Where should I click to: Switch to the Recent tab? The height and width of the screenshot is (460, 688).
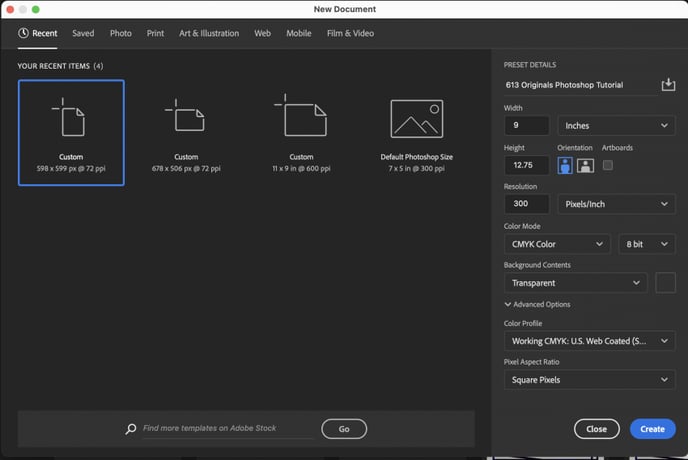pyautogui.click(x=38, y=33)
